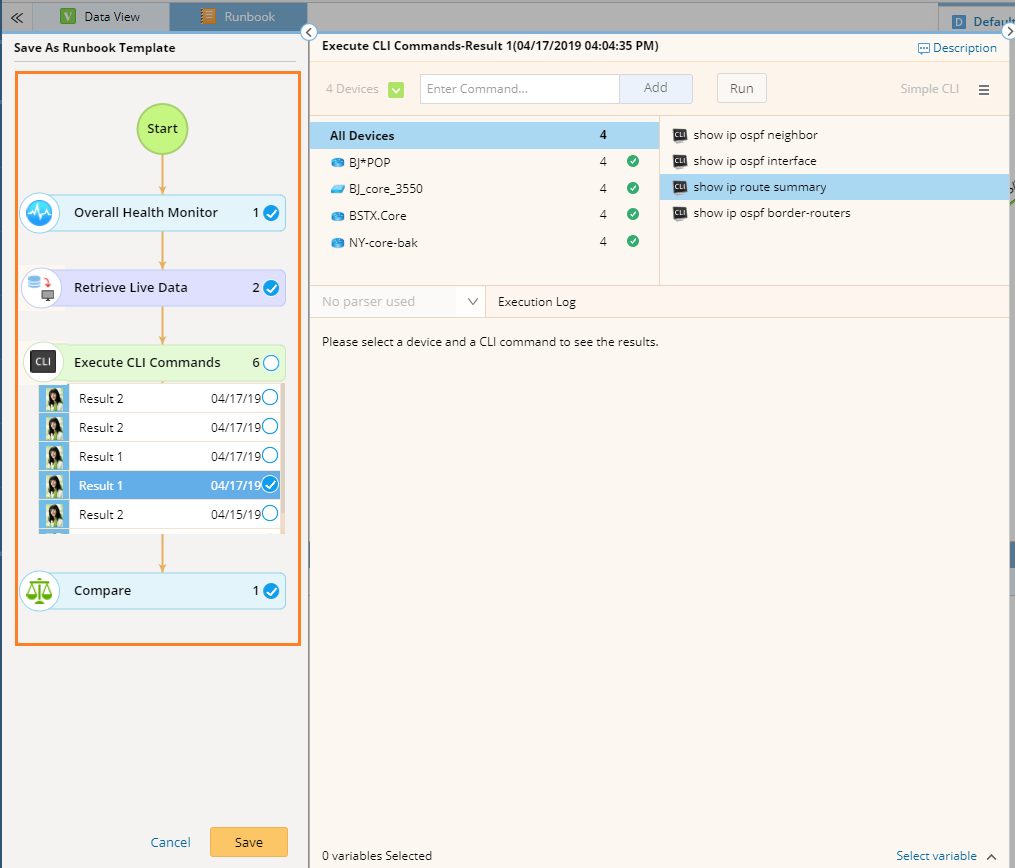The width and height of the screenshot is (1015, 868).
Task: Click the BJ_core_3550 switch icon
Action: pos(337,189)
